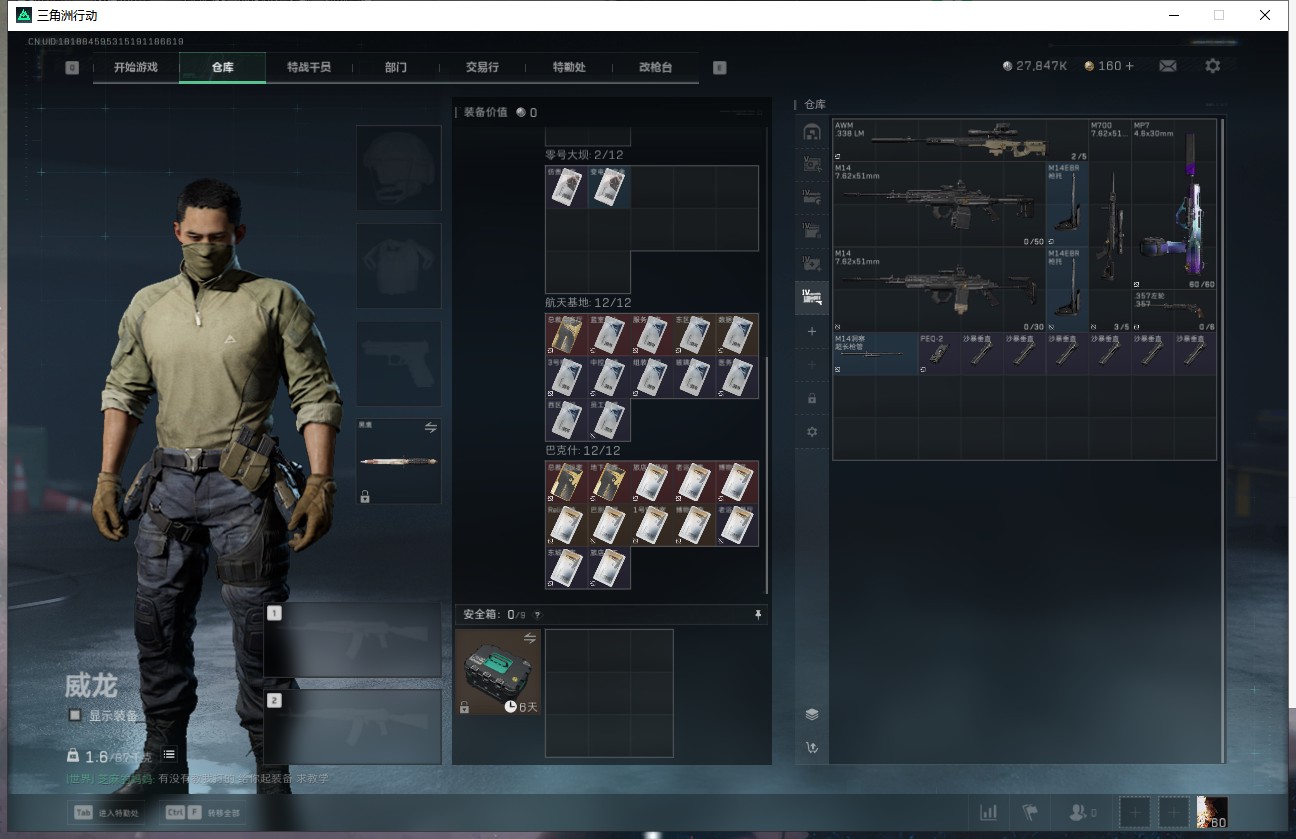
Task: Select the M14EBR stock beside M14 0/50
Action: (1068, 205)
